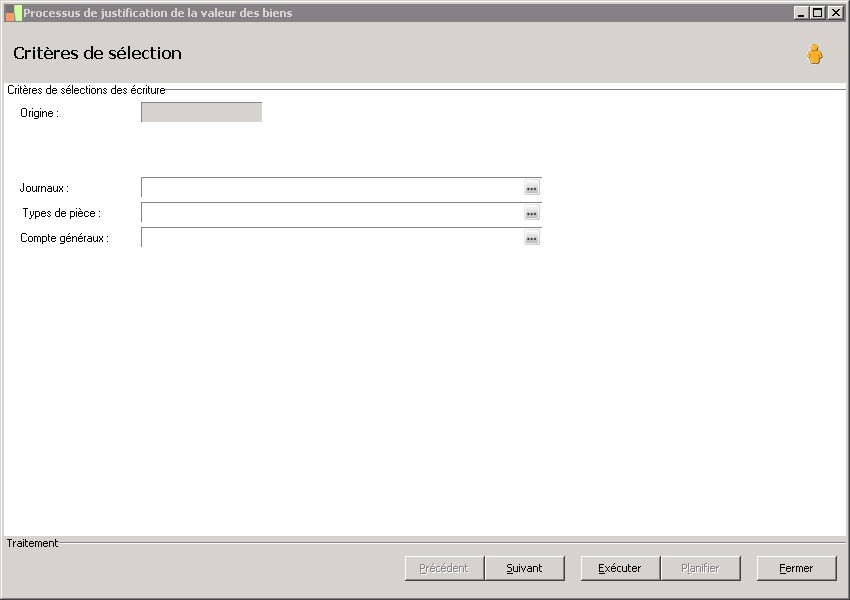The width and height of the screenshot is (850, 600).
Task: Close the window with the X button
Action: pyautogui.click(x=835, y=13)
